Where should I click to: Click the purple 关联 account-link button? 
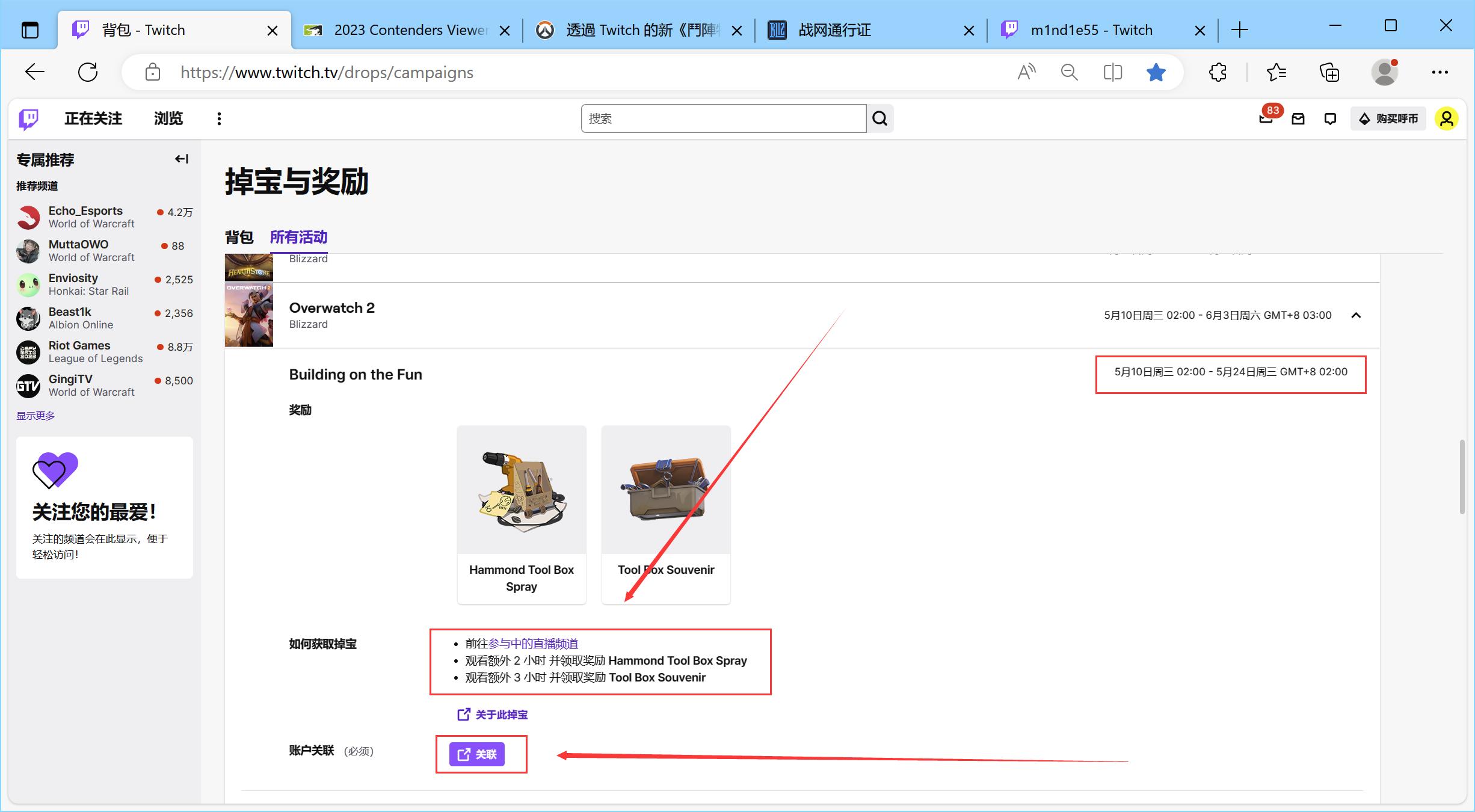pyautogui.click(x=477, y=754)
